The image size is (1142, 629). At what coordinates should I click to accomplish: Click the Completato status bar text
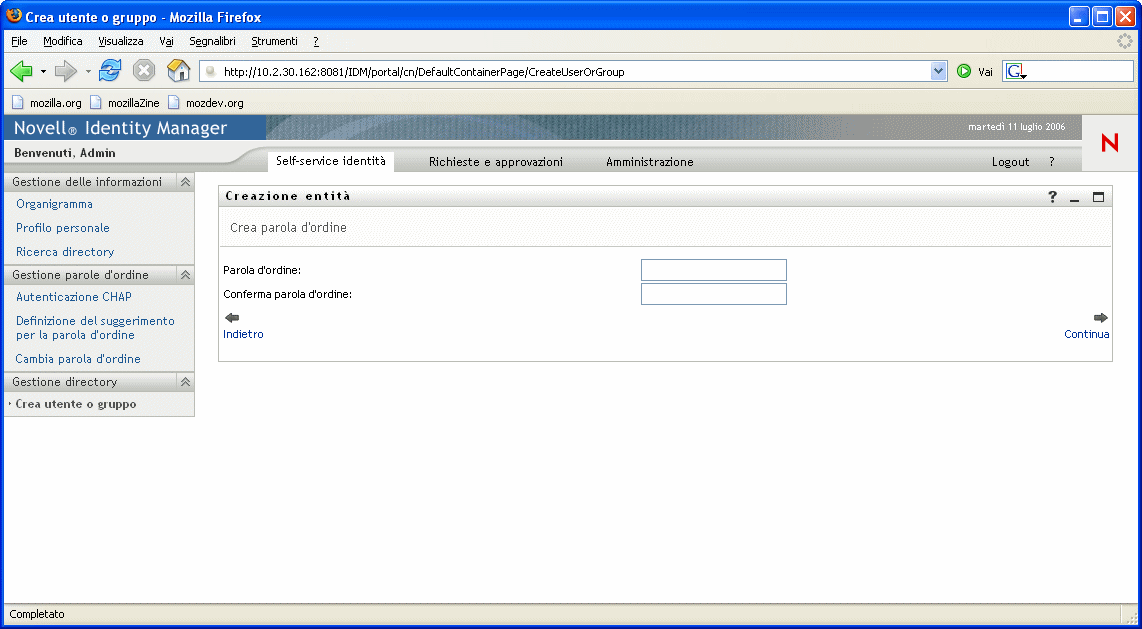tap(37, 614)
